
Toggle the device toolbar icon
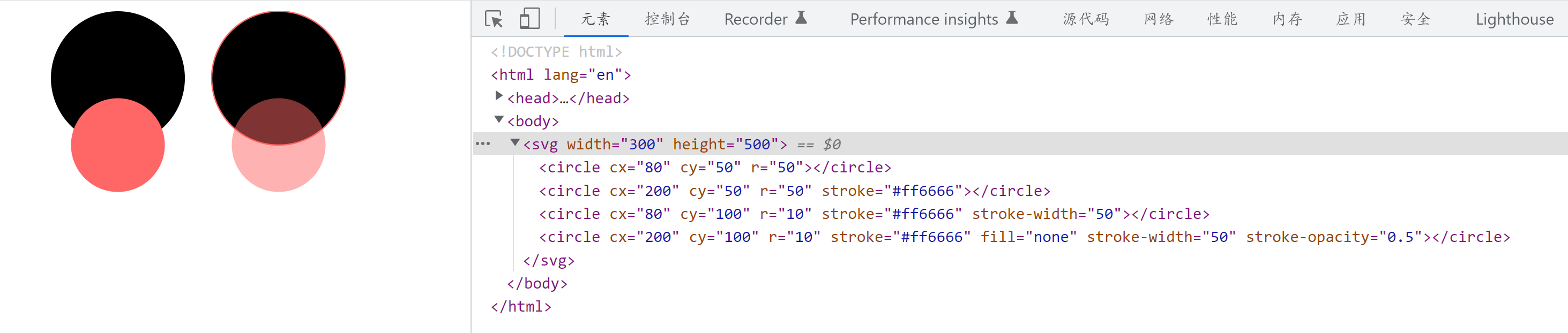529,19
